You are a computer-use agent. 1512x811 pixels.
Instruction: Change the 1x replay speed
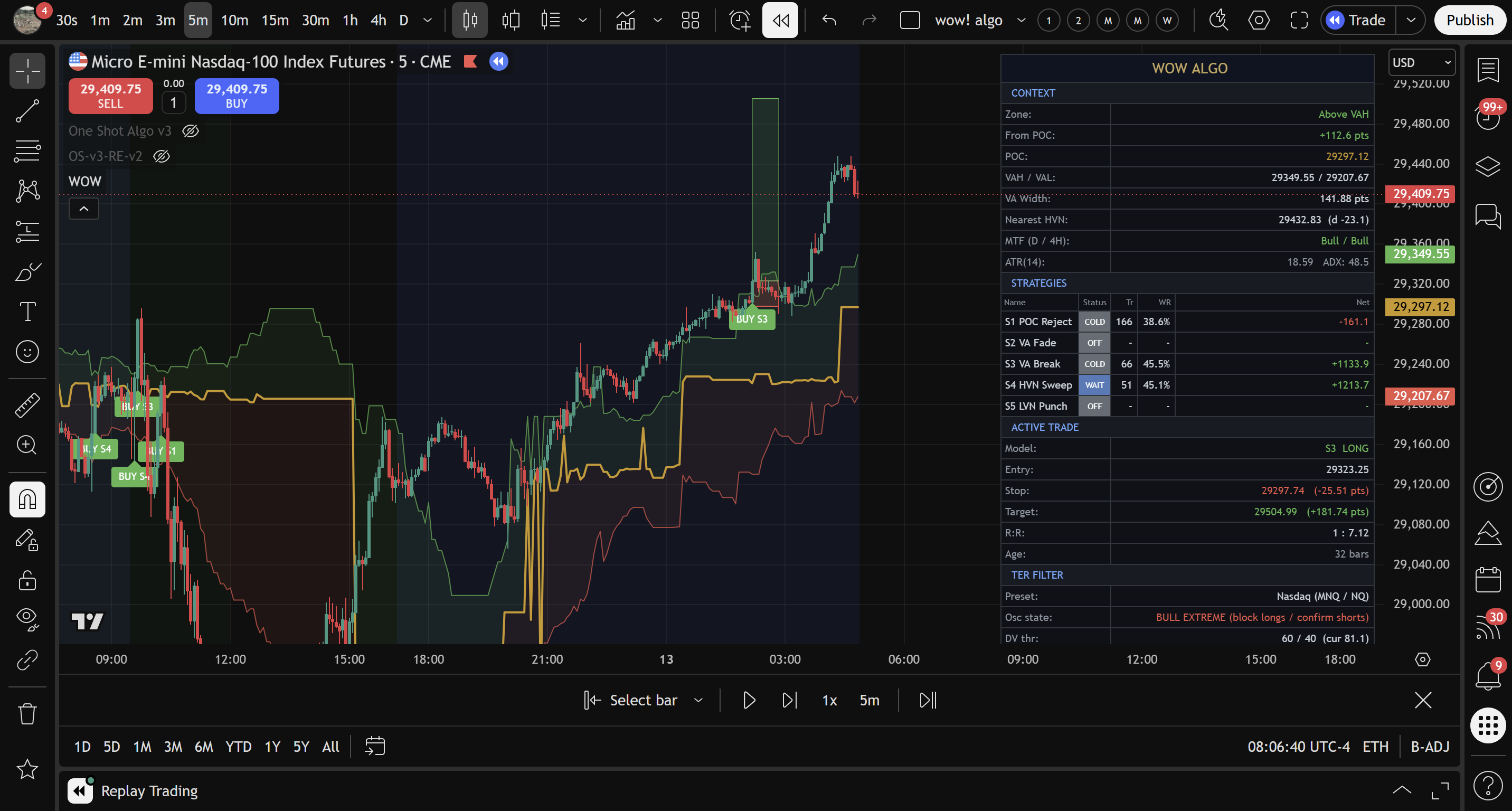(829, 700)
